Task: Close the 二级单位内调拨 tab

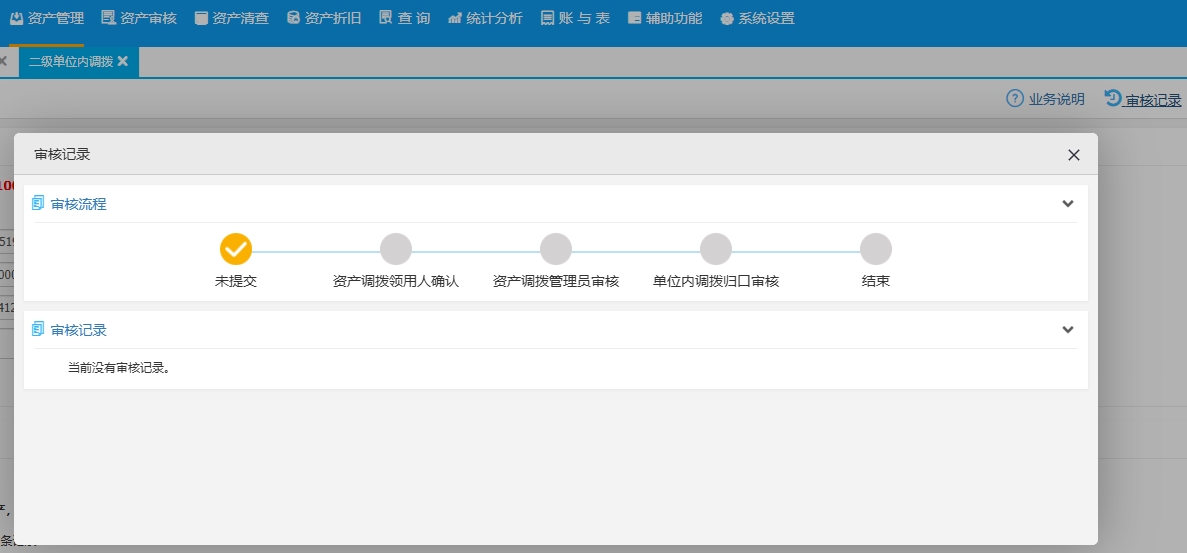Action: coord(123,61)
